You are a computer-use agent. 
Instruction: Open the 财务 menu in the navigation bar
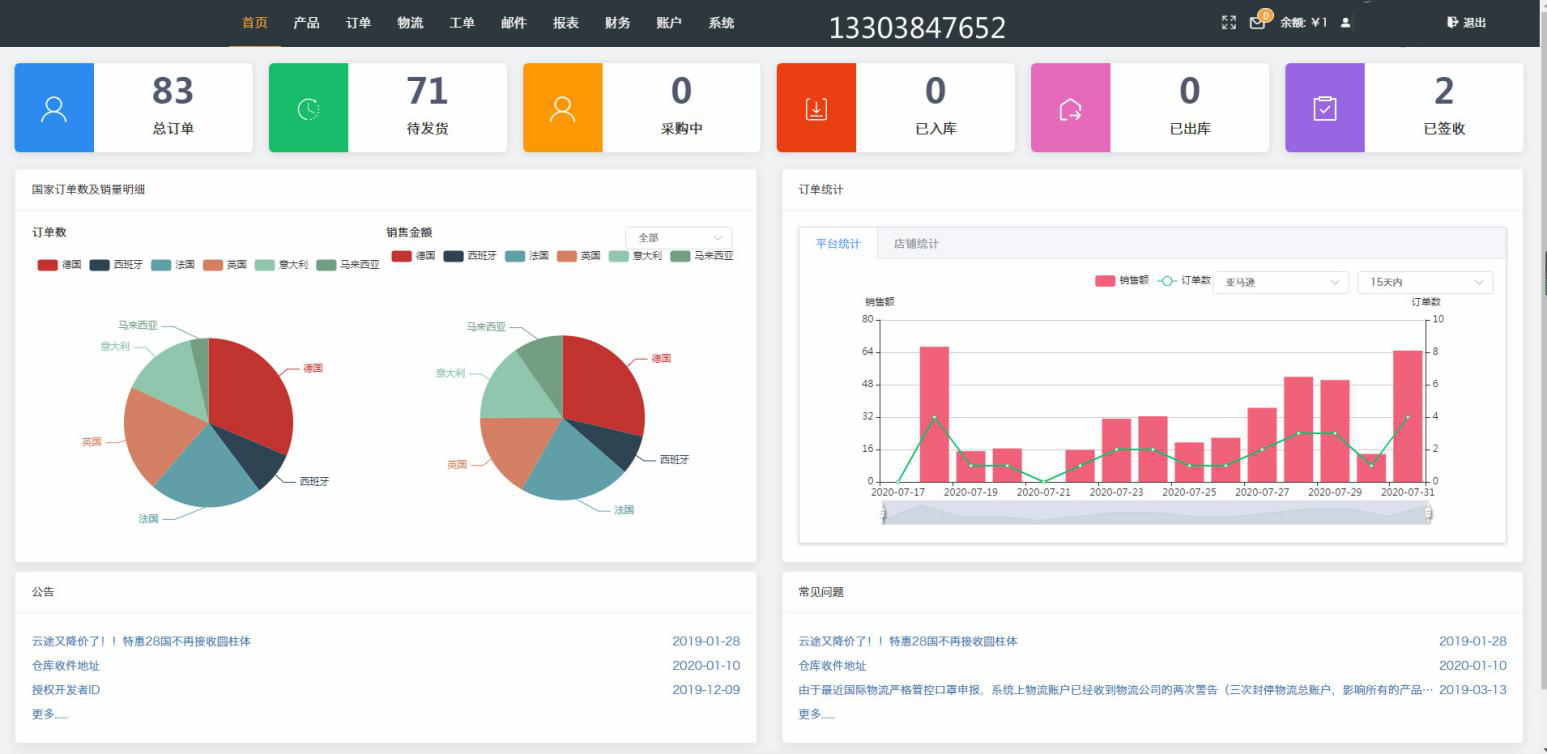[617, 22]
